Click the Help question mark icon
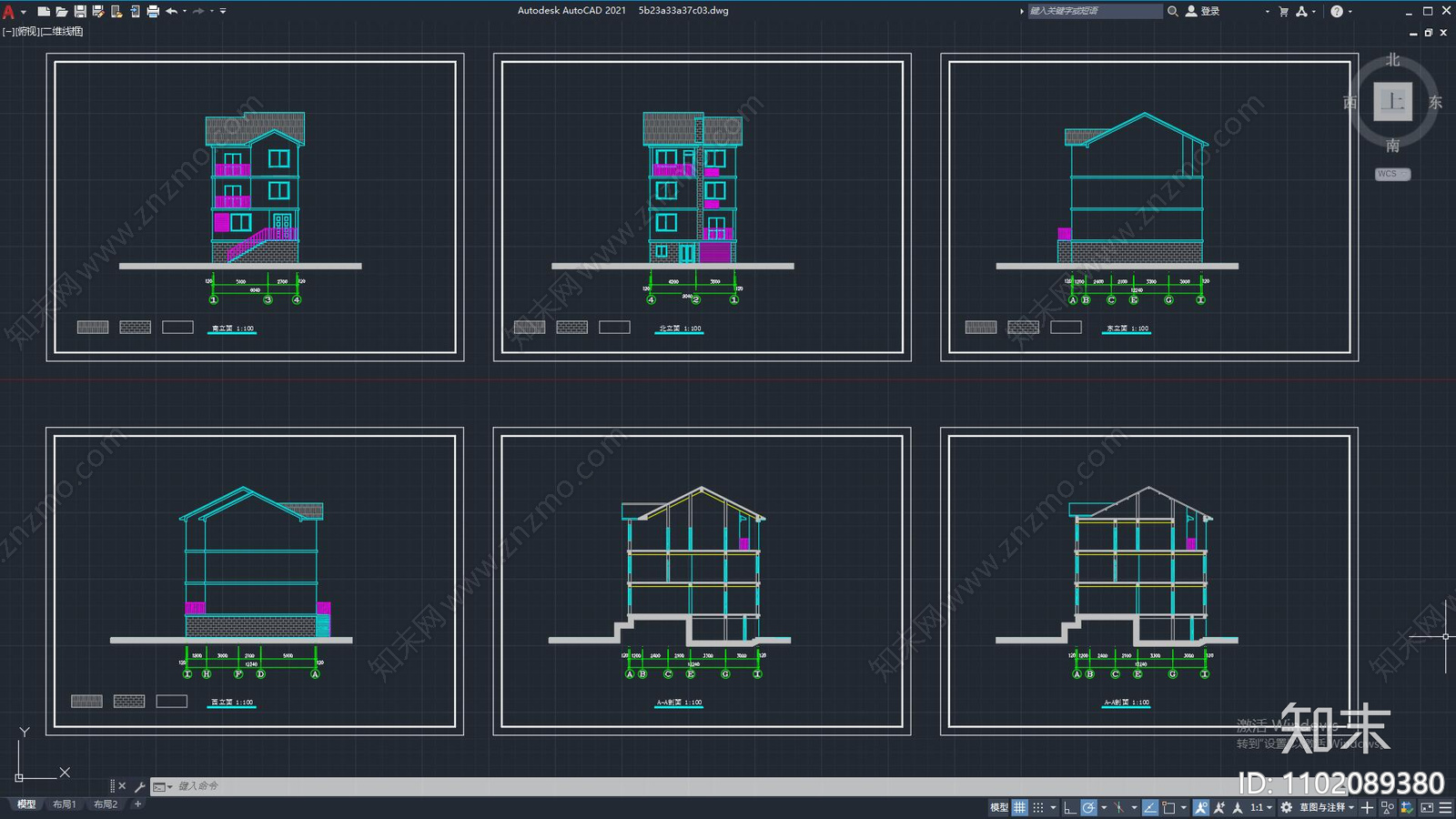Viewport: 1456px width, 819px height. 1336,11
